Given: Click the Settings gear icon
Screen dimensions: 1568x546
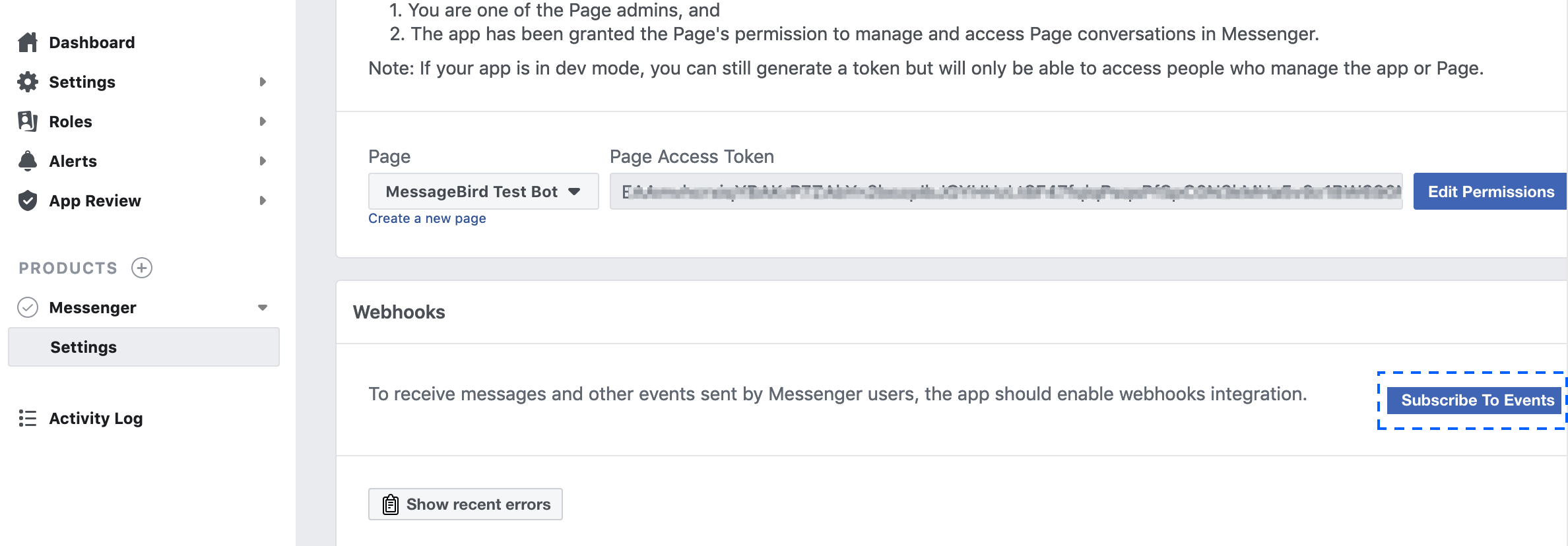Looking at the screenshot, I should 28,82.
